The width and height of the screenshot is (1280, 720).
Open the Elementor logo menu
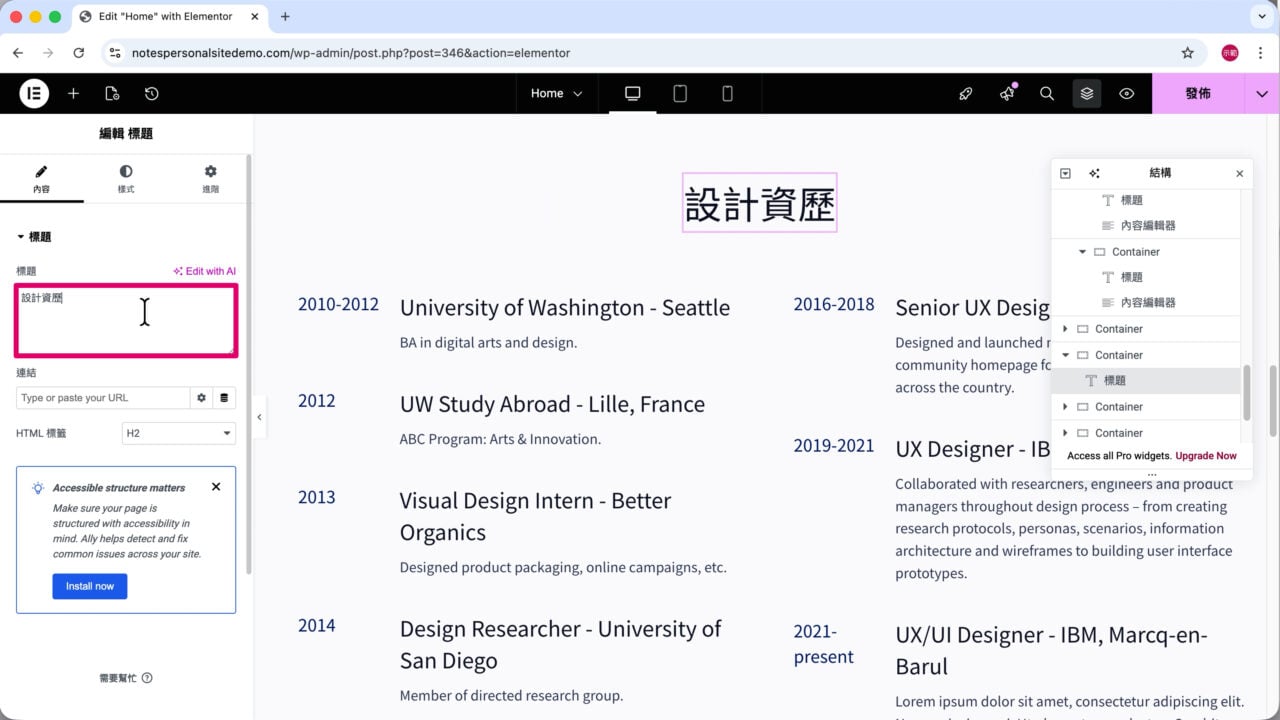pos(34,93)
